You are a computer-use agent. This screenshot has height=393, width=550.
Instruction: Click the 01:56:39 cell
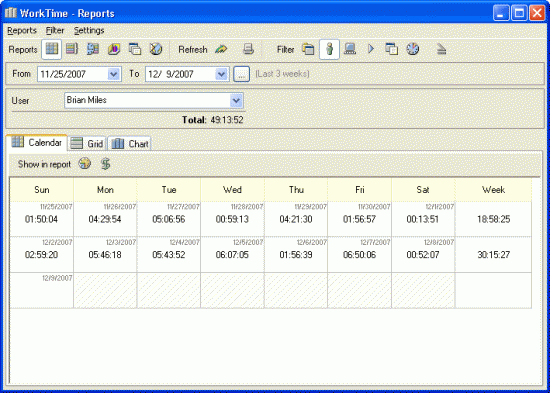[x=296, y=255]
